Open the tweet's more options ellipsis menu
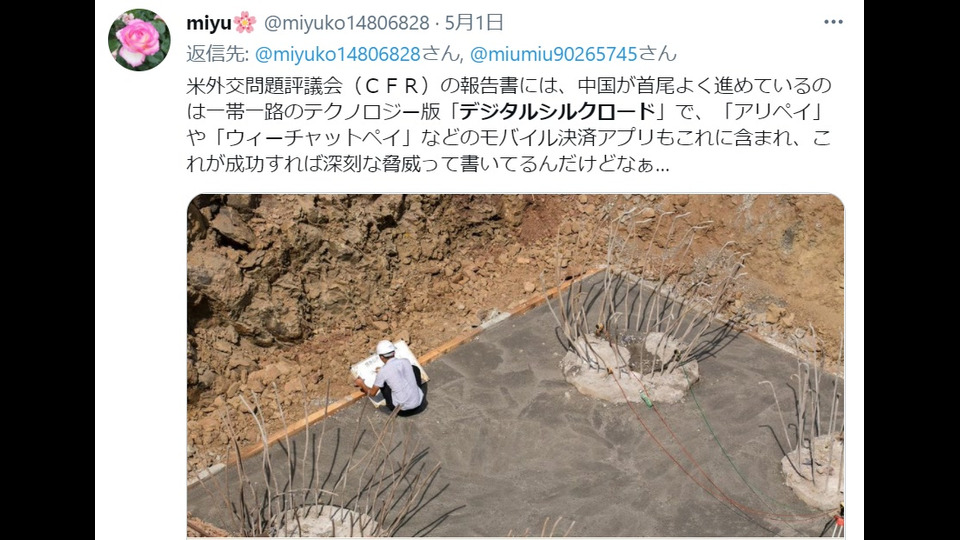This screenshot has width=960, height=540. click(x=833, y=22)
